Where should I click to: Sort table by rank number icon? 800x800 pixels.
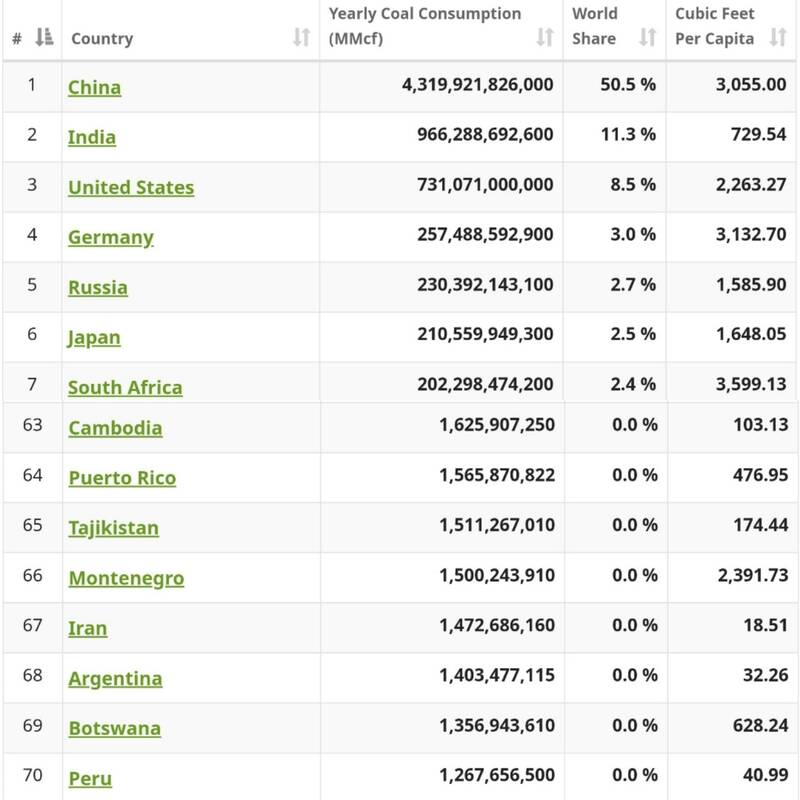click(x=43, y=38)
